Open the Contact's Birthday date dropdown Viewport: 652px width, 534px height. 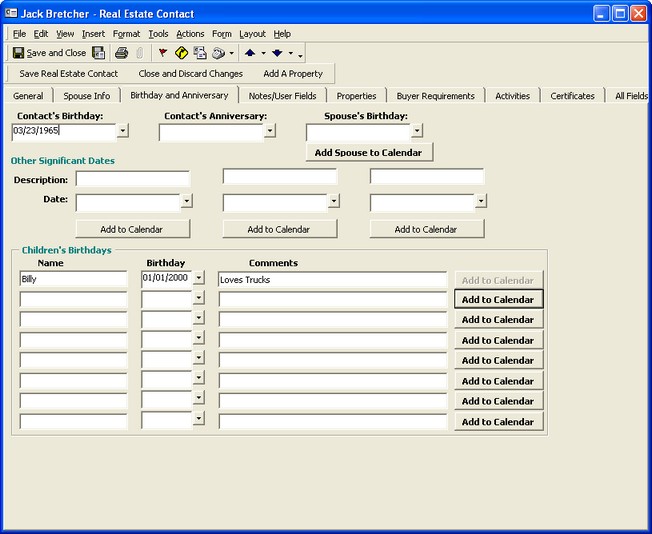click(x=123, y=131)
